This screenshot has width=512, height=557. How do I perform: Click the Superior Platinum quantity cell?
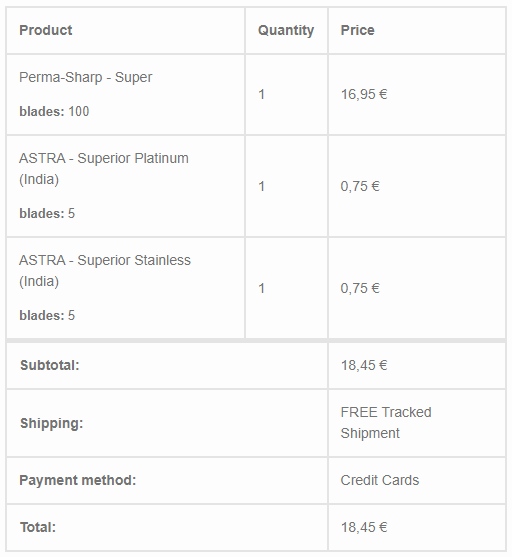pyautogui.click(x=286, y=186)
